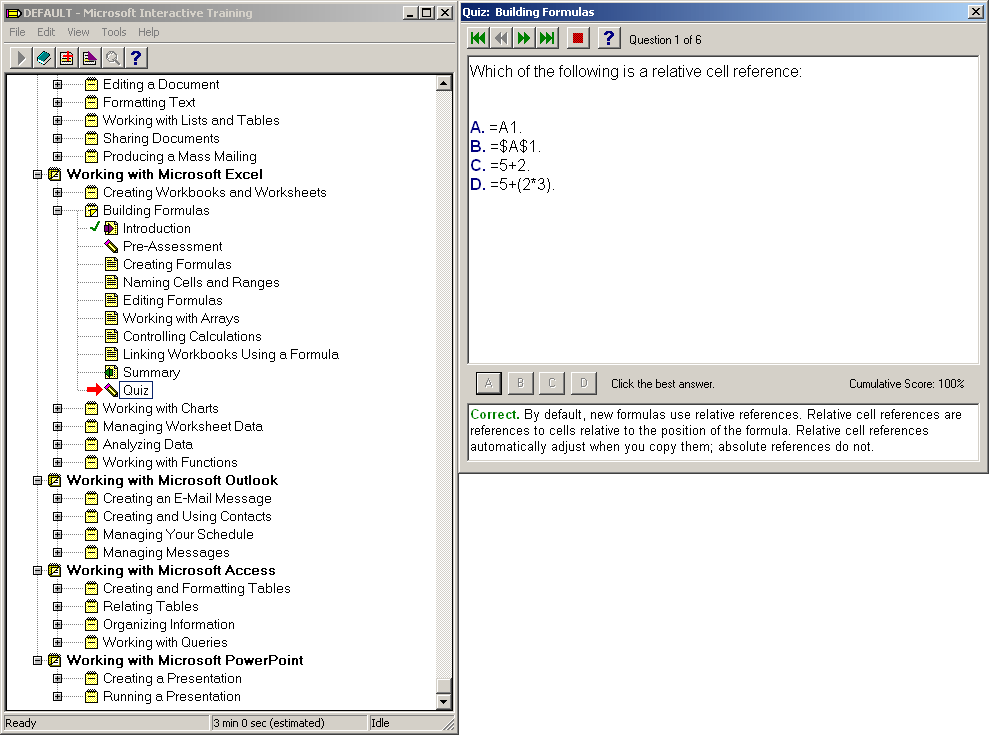Screen dimensions: 989x735
Task: Select Editing Formulas lesson
Action: coord(173,300)
